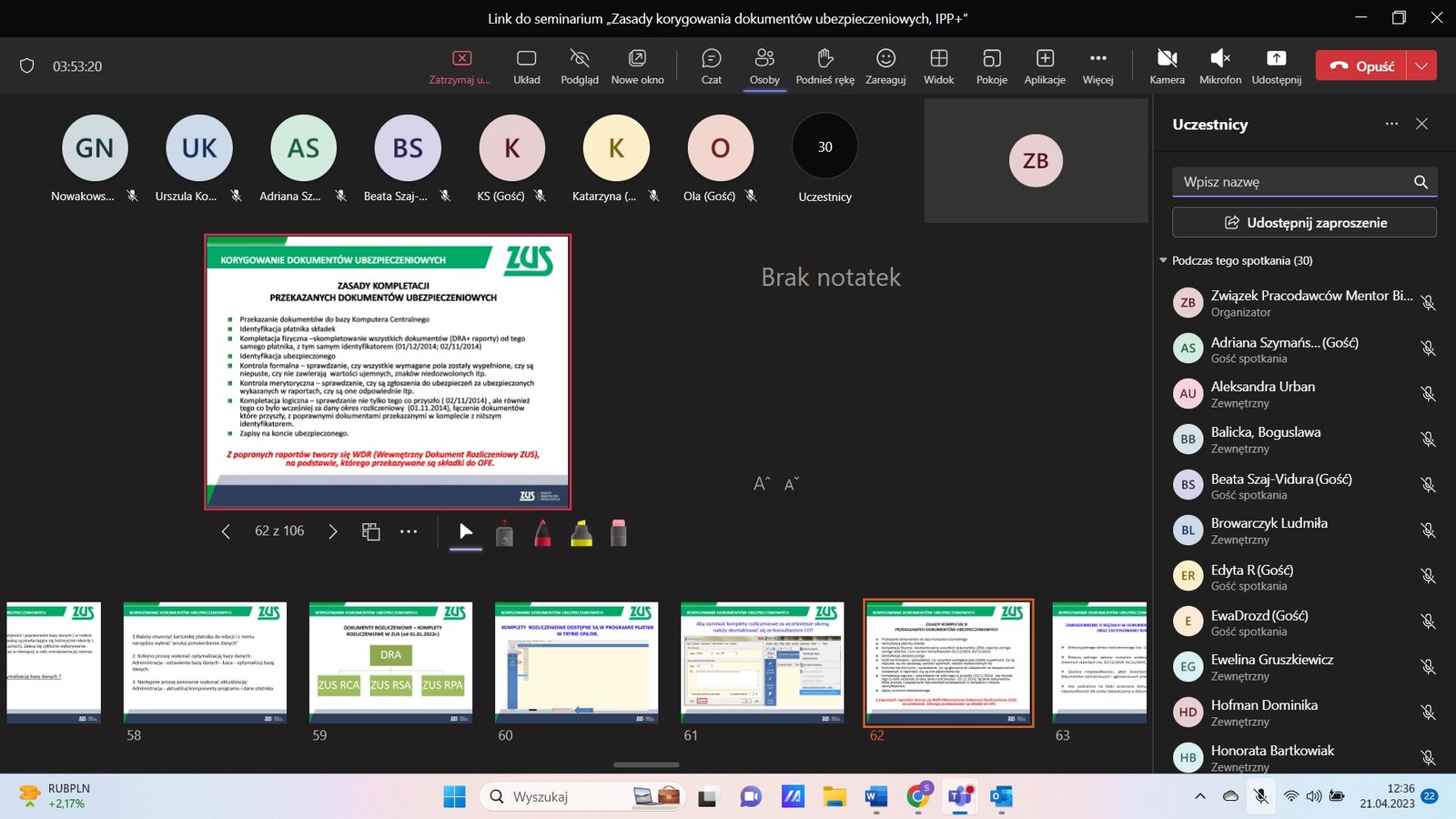The width and height of the screenshot is (1456, 819).
Task: Leave meeting with Opuść button
Action: pos(1361,66)
